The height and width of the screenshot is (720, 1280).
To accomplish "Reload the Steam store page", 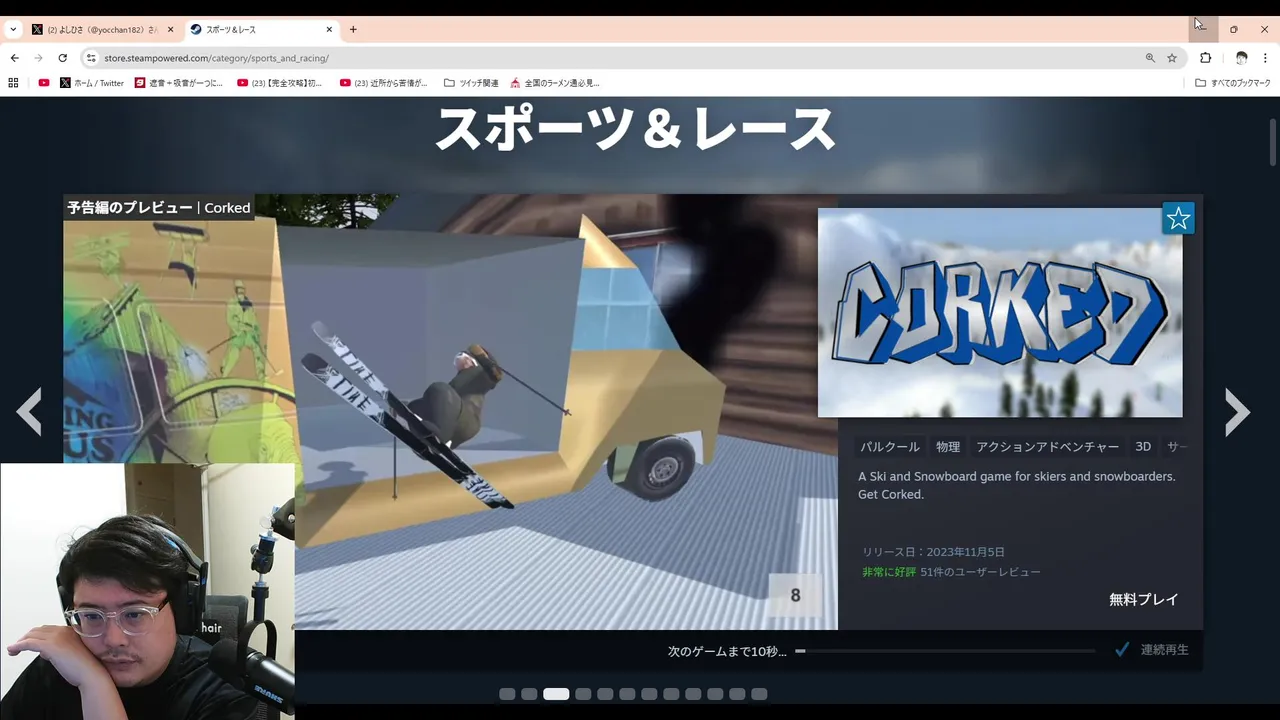I will (x=62, y=58).
